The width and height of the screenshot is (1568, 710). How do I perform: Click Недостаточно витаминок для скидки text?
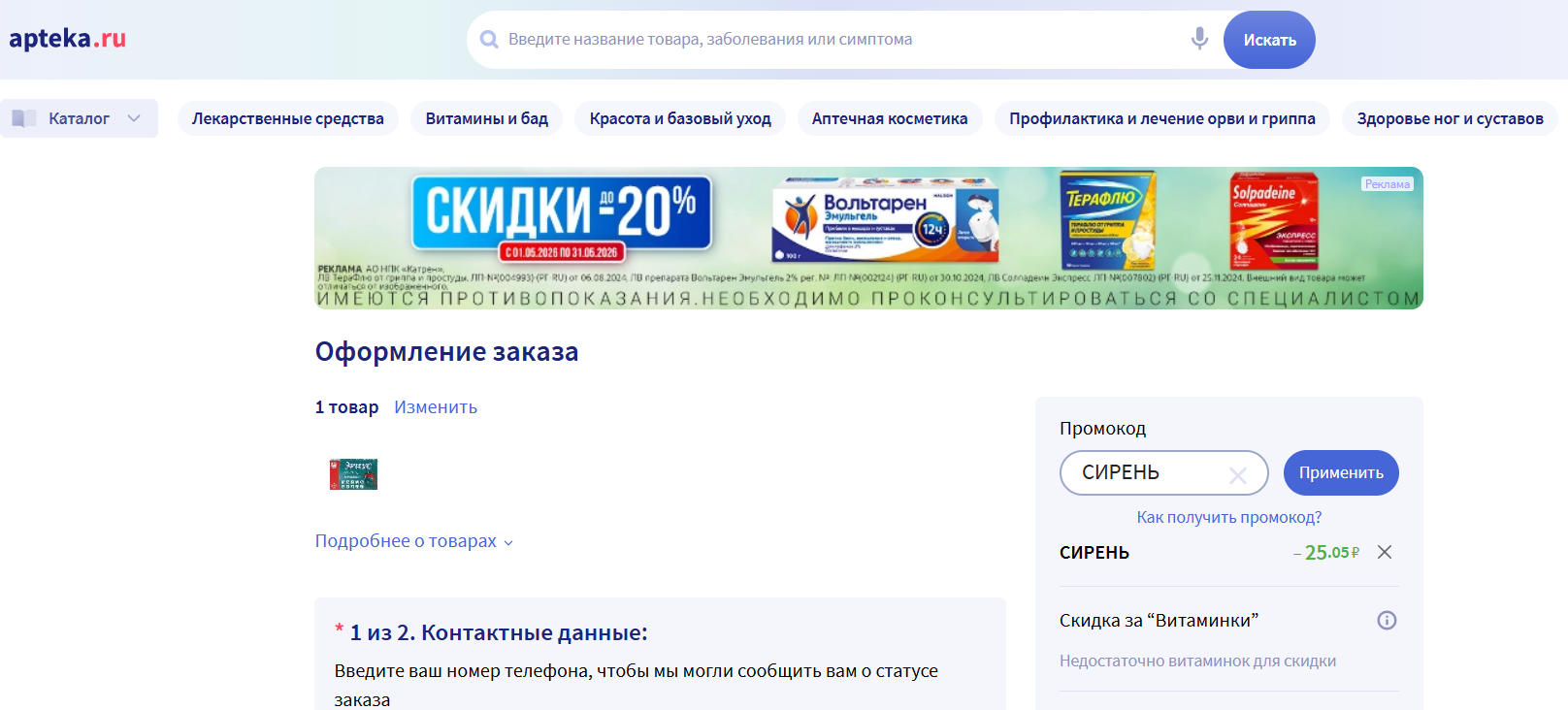coord(1197,661)
